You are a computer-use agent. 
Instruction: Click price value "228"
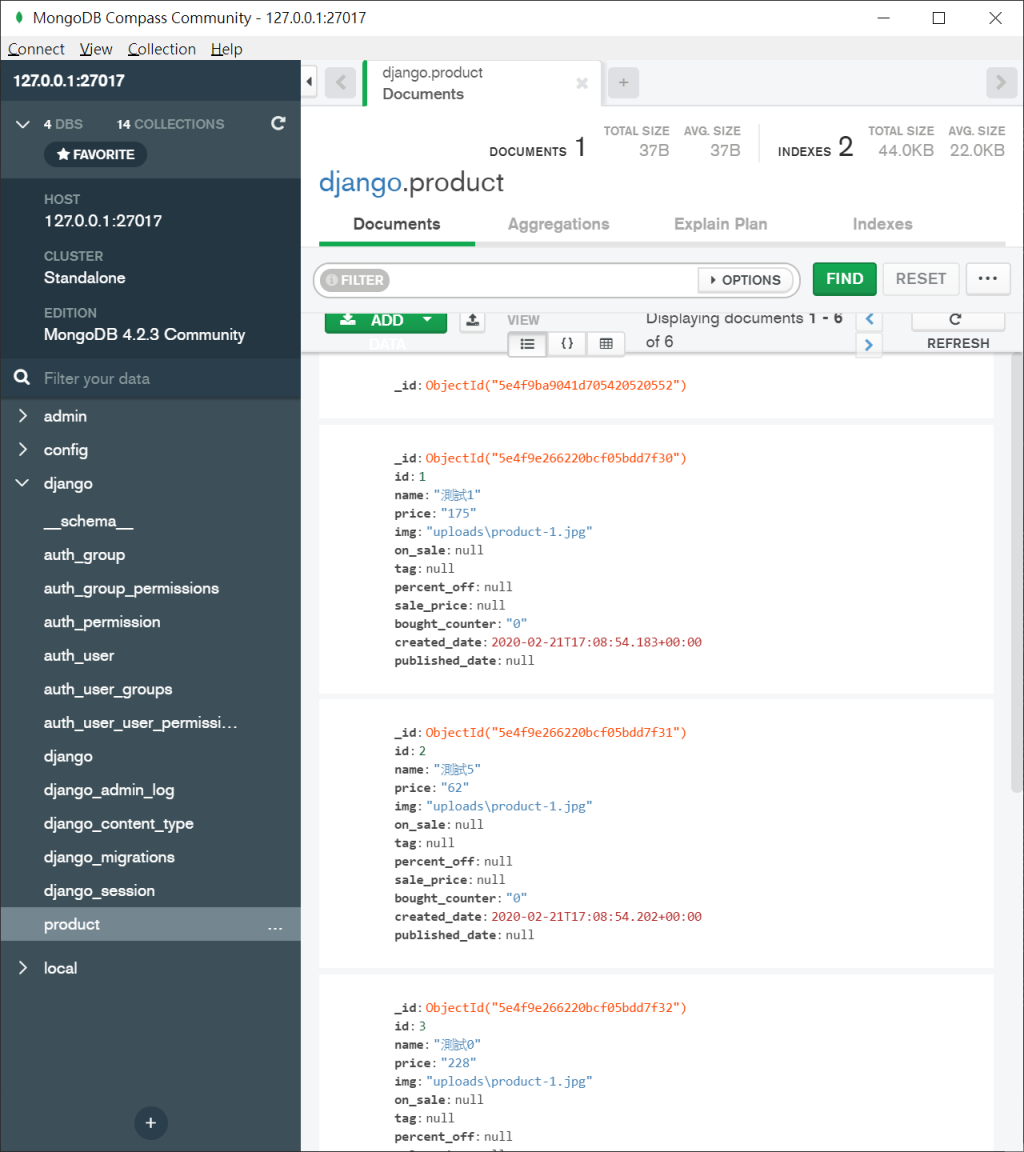(458, 1063)
